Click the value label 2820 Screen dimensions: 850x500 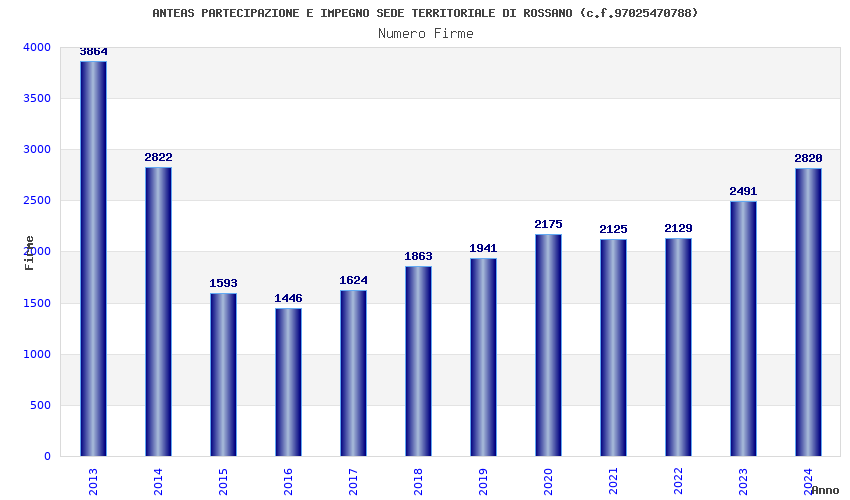[x=808, y=158]
